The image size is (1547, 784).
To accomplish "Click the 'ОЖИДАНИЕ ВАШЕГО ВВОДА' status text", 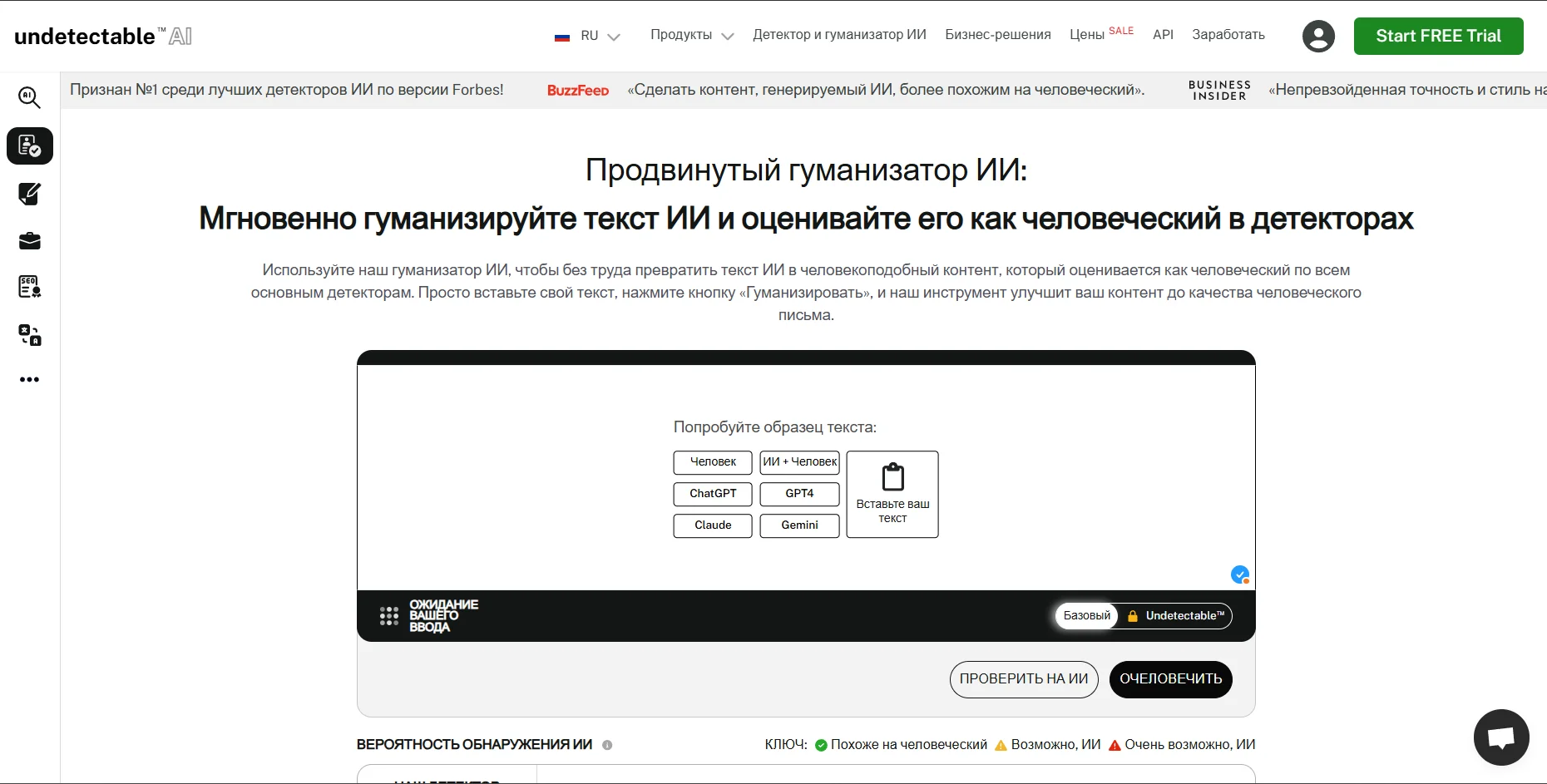I will (x=443, y=616).
